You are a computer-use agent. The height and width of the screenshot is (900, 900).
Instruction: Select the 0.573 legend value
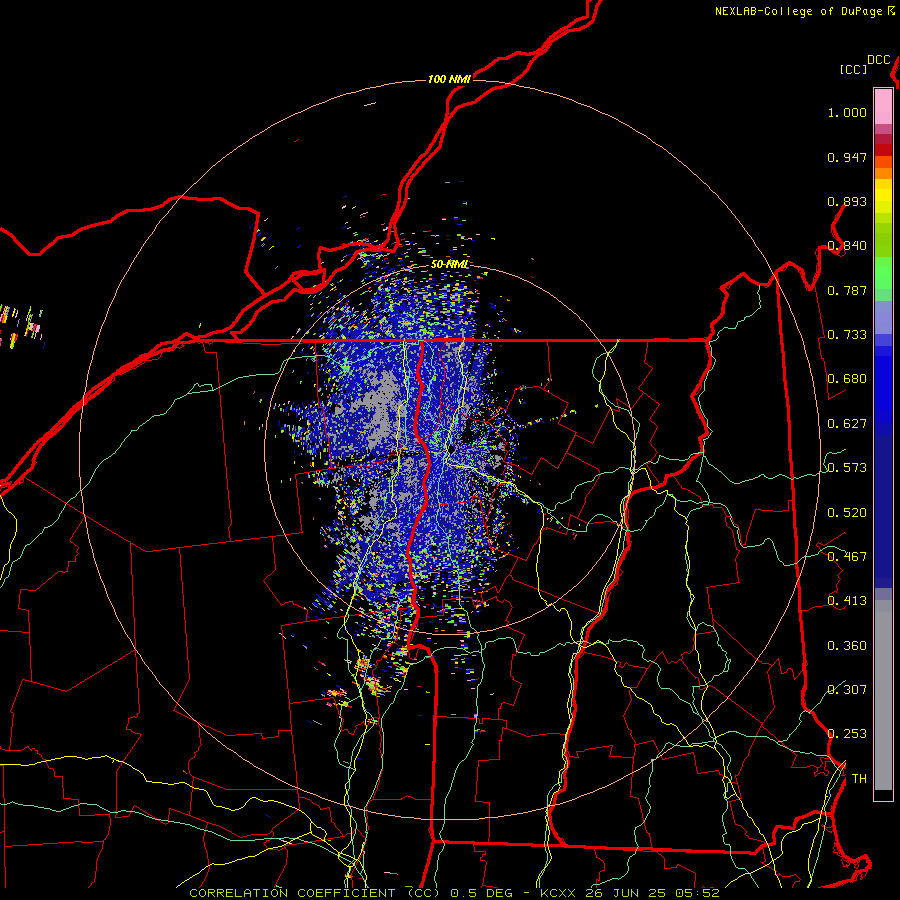pyautogui.click(x=847, y=468)
